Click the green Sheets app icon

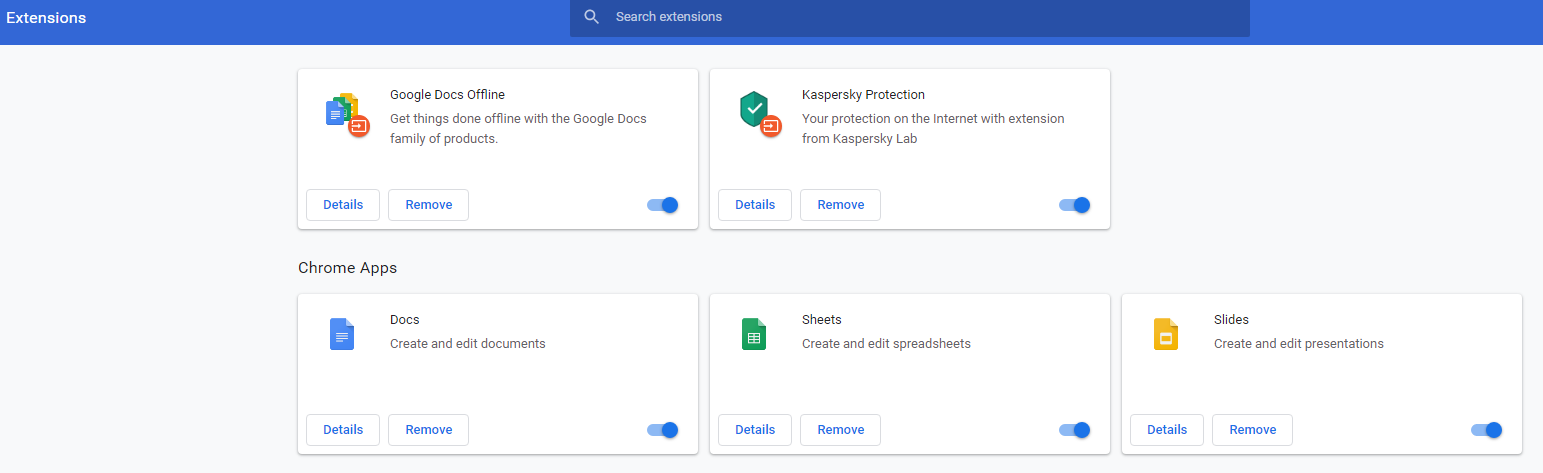pos(754,333)
